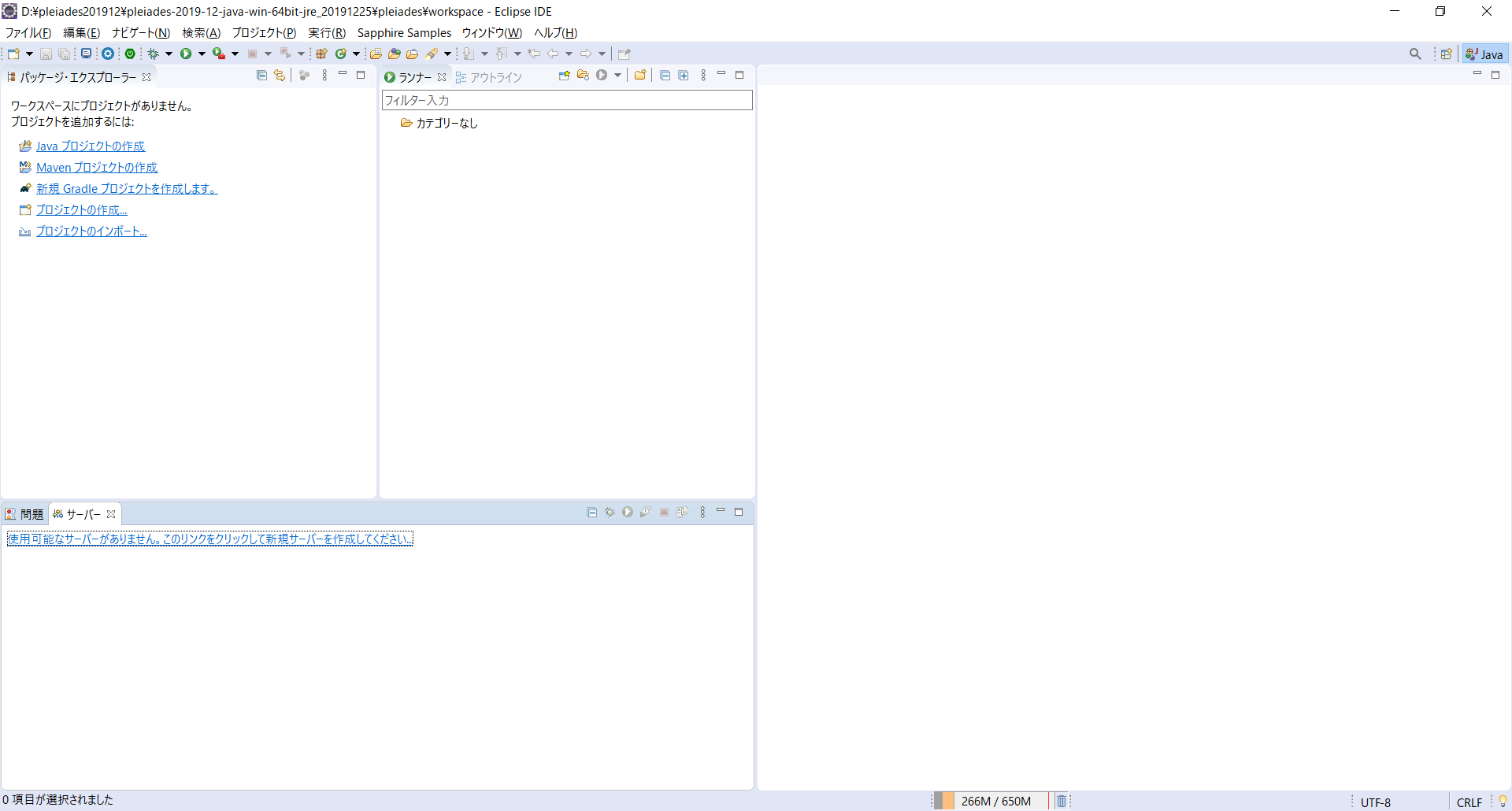The image size is (1512, 811).
Task: Click the lightbulb tip icon in status bar
Action: pyautogui.click(x=1503, y=802)
